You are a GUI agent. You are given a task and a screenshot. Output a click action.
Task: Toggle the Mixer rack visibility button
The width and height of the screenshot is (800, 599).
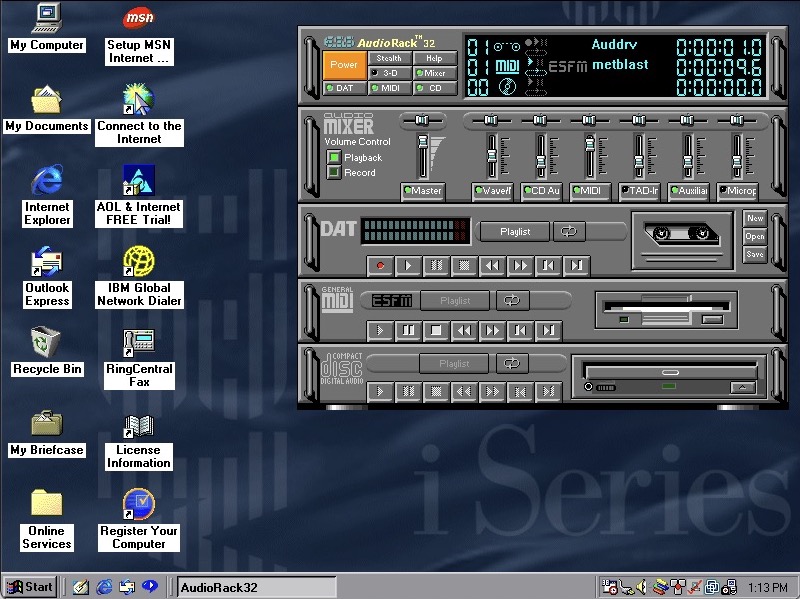[x=434, y=73]
